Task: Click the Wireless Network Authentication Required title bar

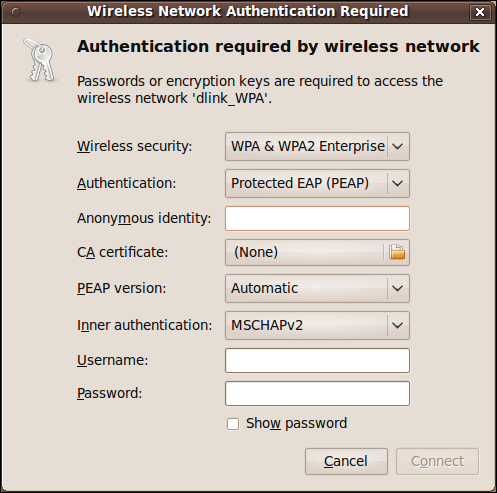Action: point(248,12)
